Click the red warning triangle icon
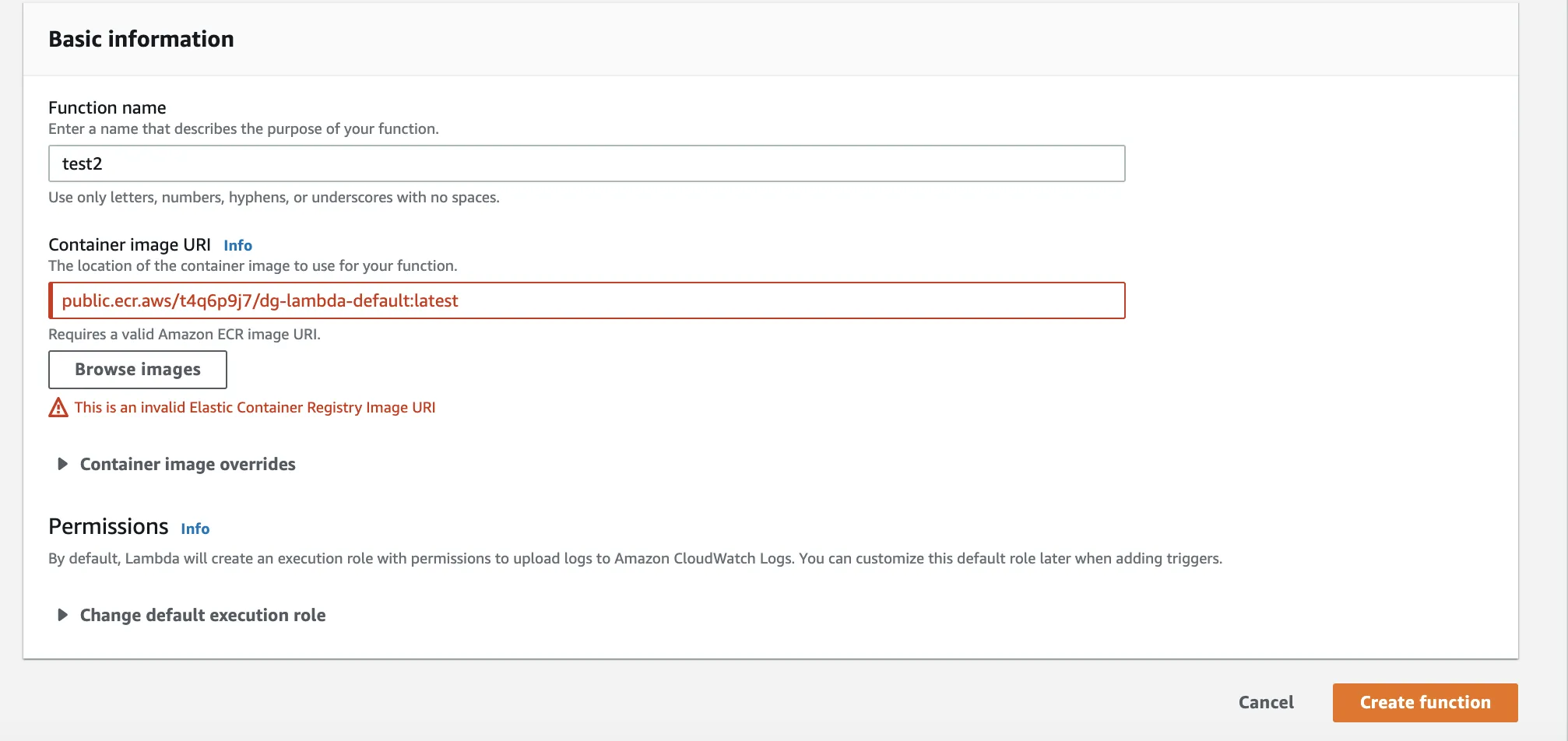The width and height of the screenshot is (1568, 741). point(58,407)
